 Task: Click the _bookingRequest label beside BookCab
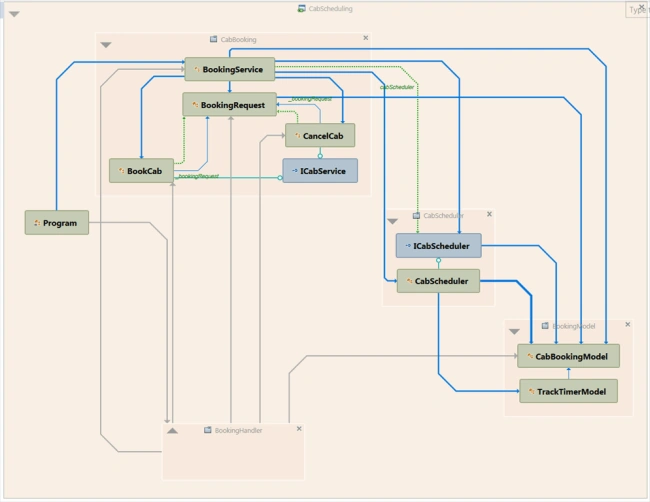tap(197, 176)
